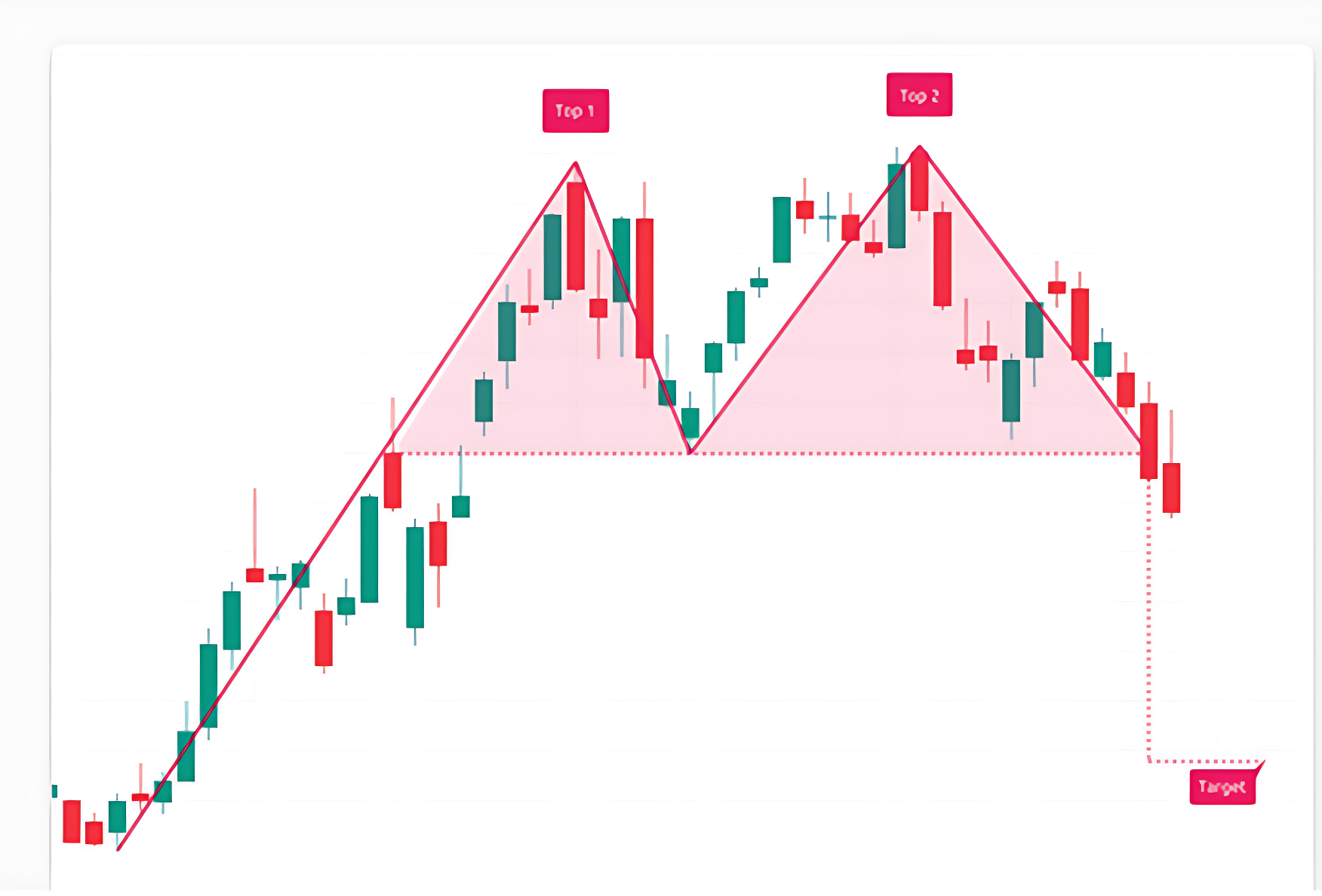Select the partially cut-off green candle at left edge

point(54,790)
